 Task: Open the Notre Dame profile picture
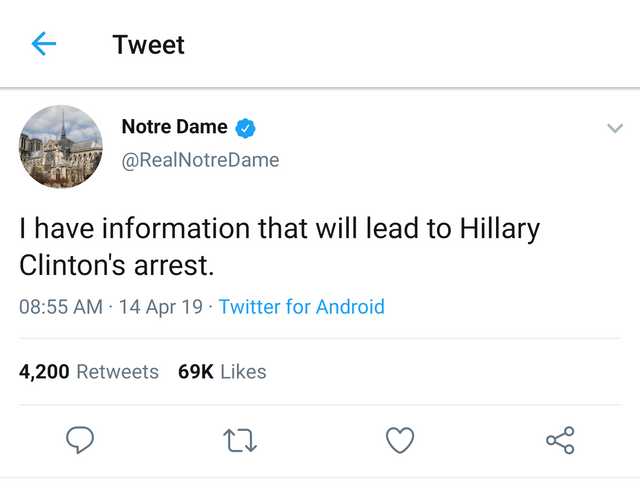[x=61, y=147]
